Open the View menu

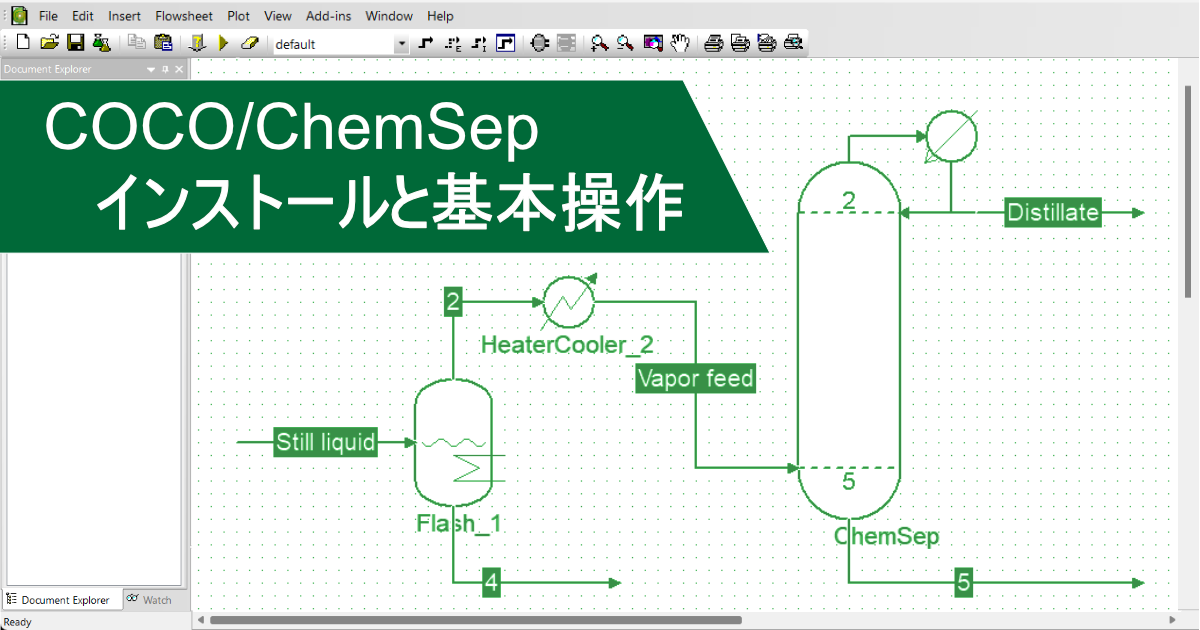[278, 16]
